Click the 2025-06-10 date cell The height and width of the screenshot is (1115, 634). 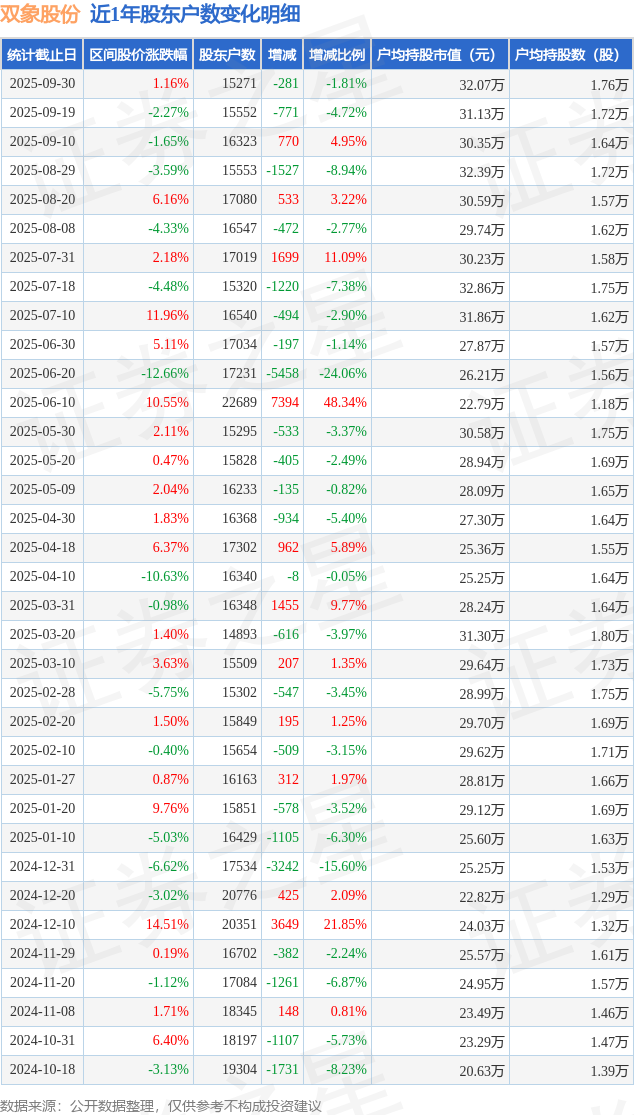pos(42,403)
